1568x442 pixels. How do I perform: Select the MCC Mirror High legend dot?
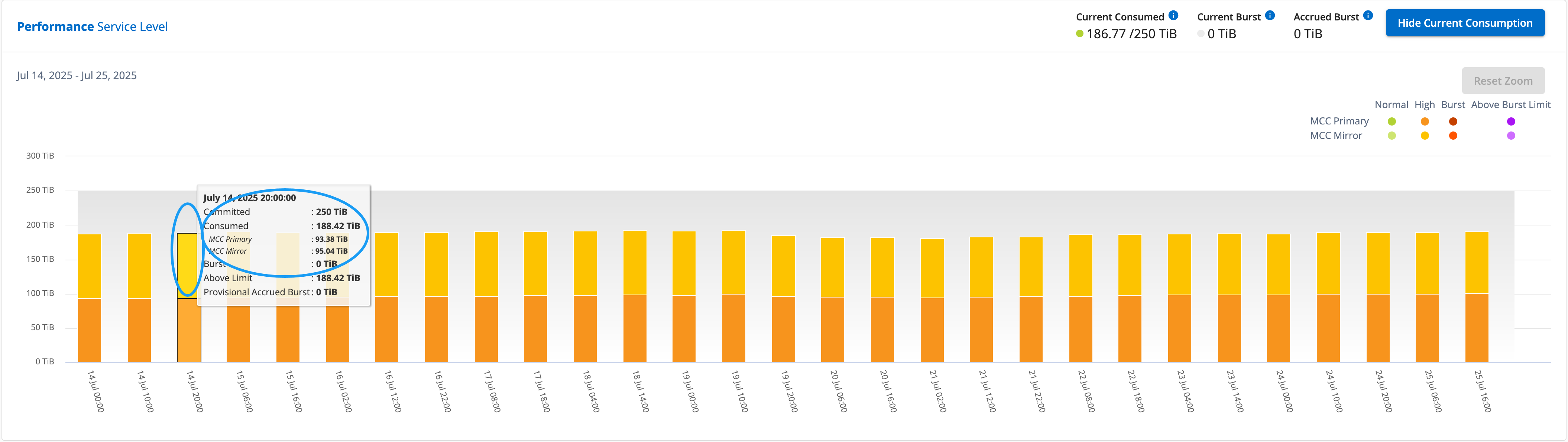1424,136
